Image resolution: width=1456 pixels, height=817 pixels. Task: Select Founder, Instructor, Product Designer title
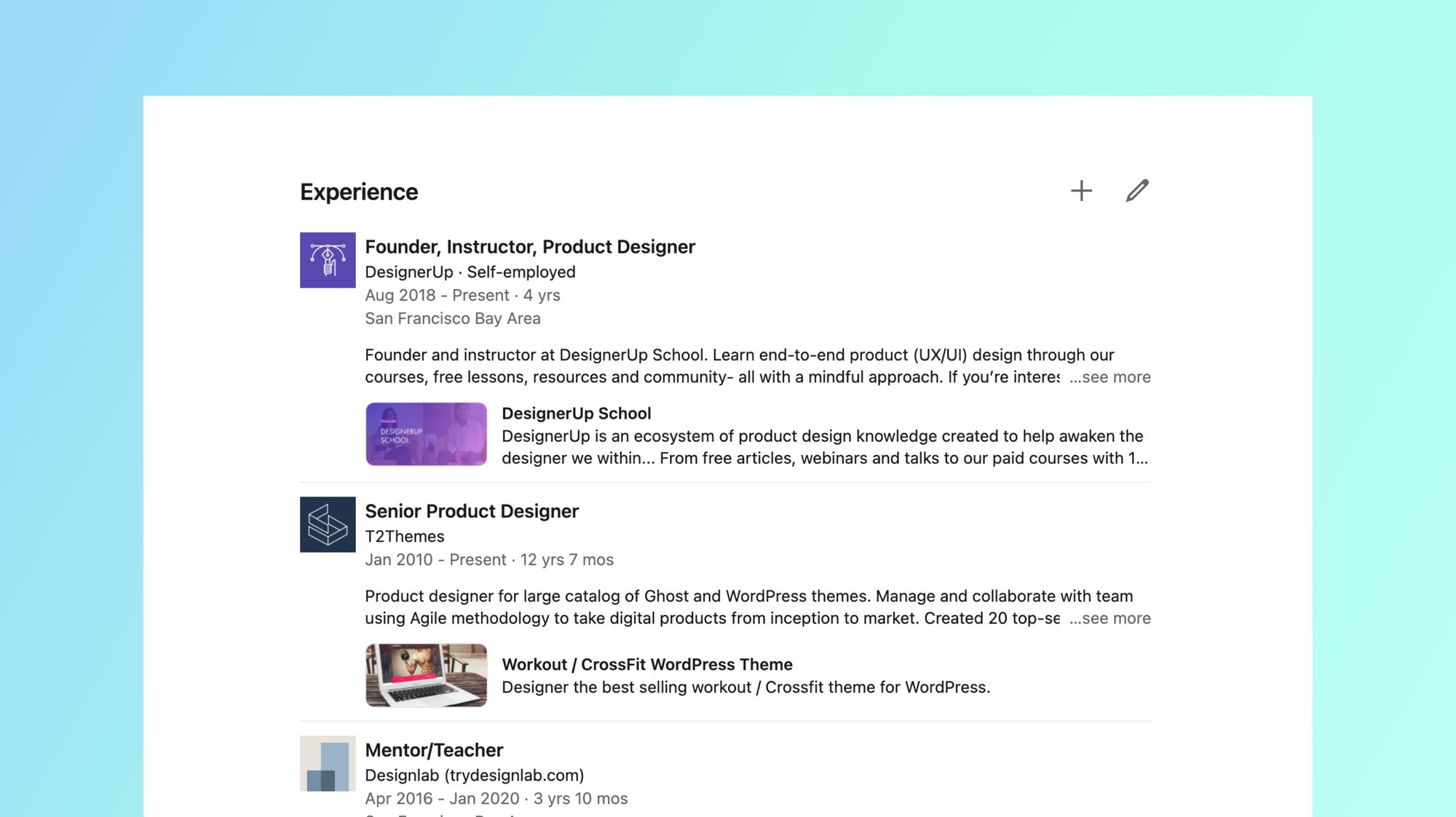(x=530, y=247)
